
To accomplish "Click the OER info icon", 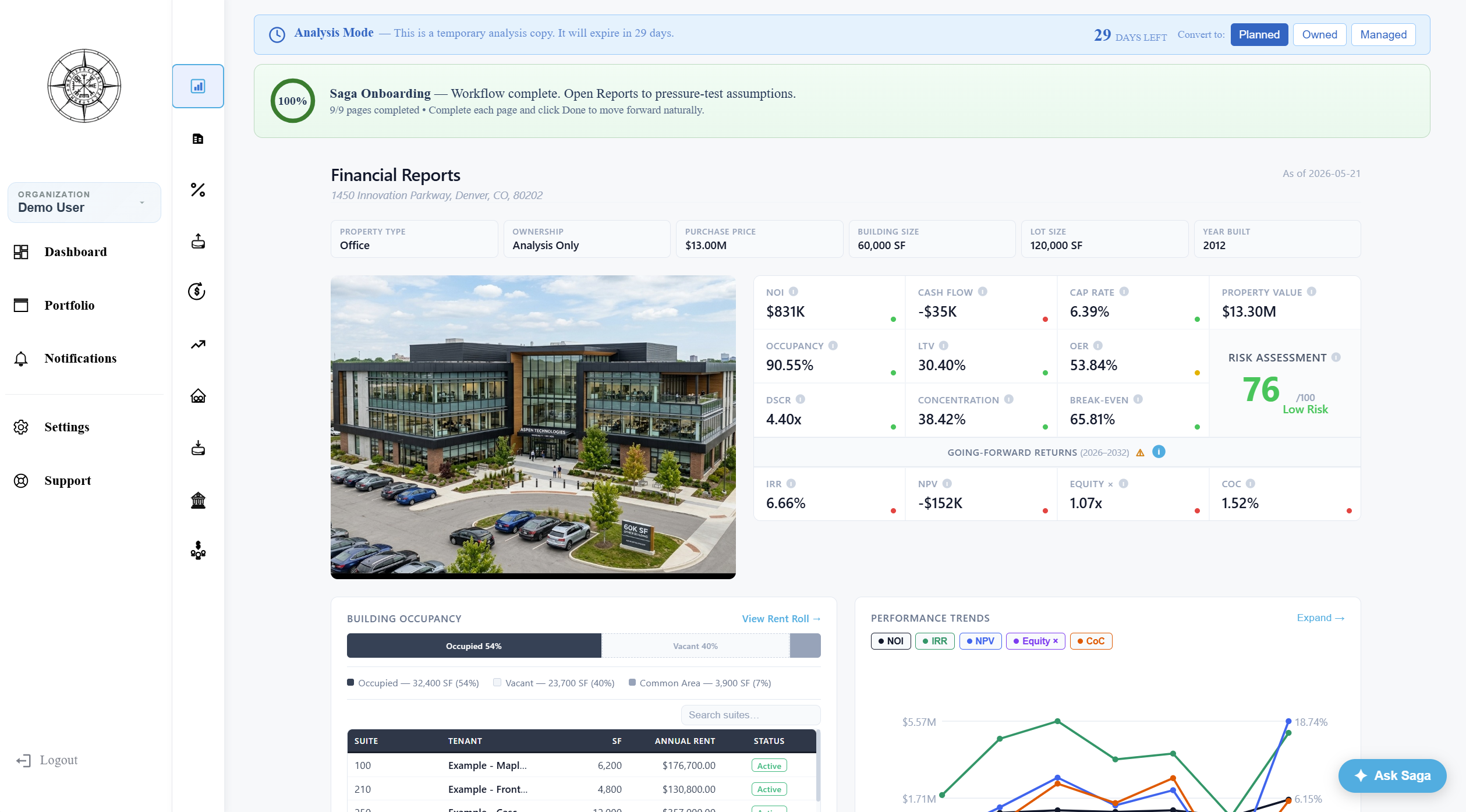I will point(1097,345).
